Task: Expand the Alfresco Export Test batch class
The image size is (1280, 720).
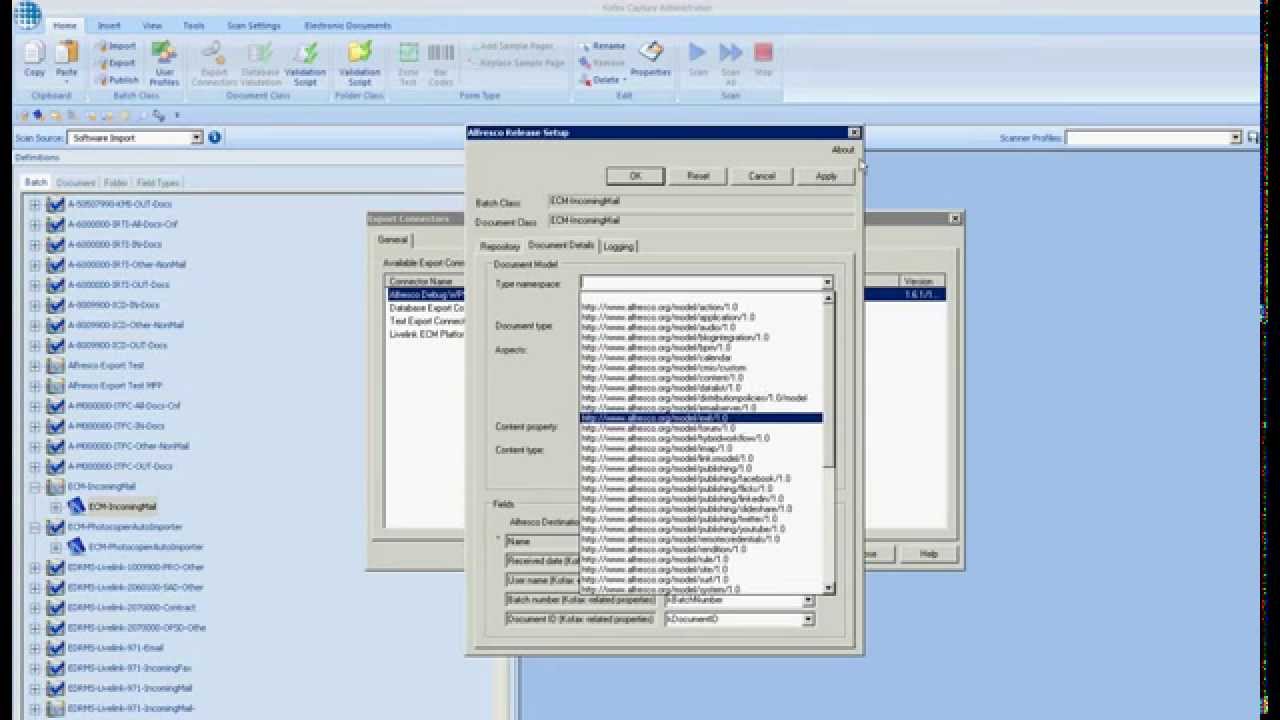Action: point(35,366)
